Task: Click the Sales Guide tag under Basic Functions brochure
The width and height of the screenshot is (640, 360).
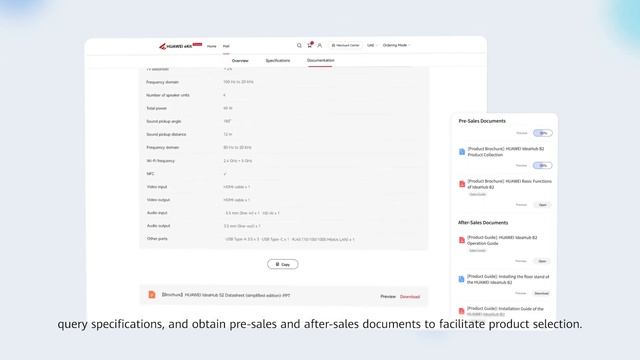Action: 478,194
